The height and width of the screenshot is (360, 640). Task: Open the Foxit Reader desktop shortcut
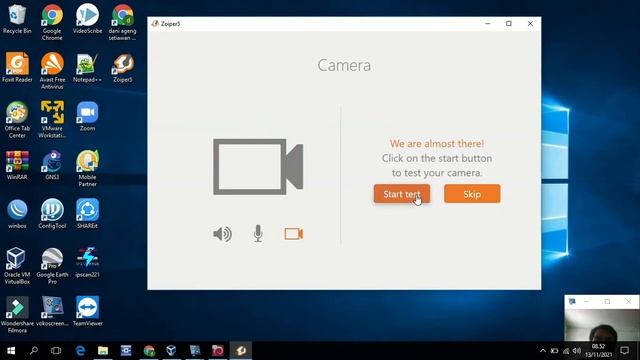pyautogui.click(x=17, y=68)
